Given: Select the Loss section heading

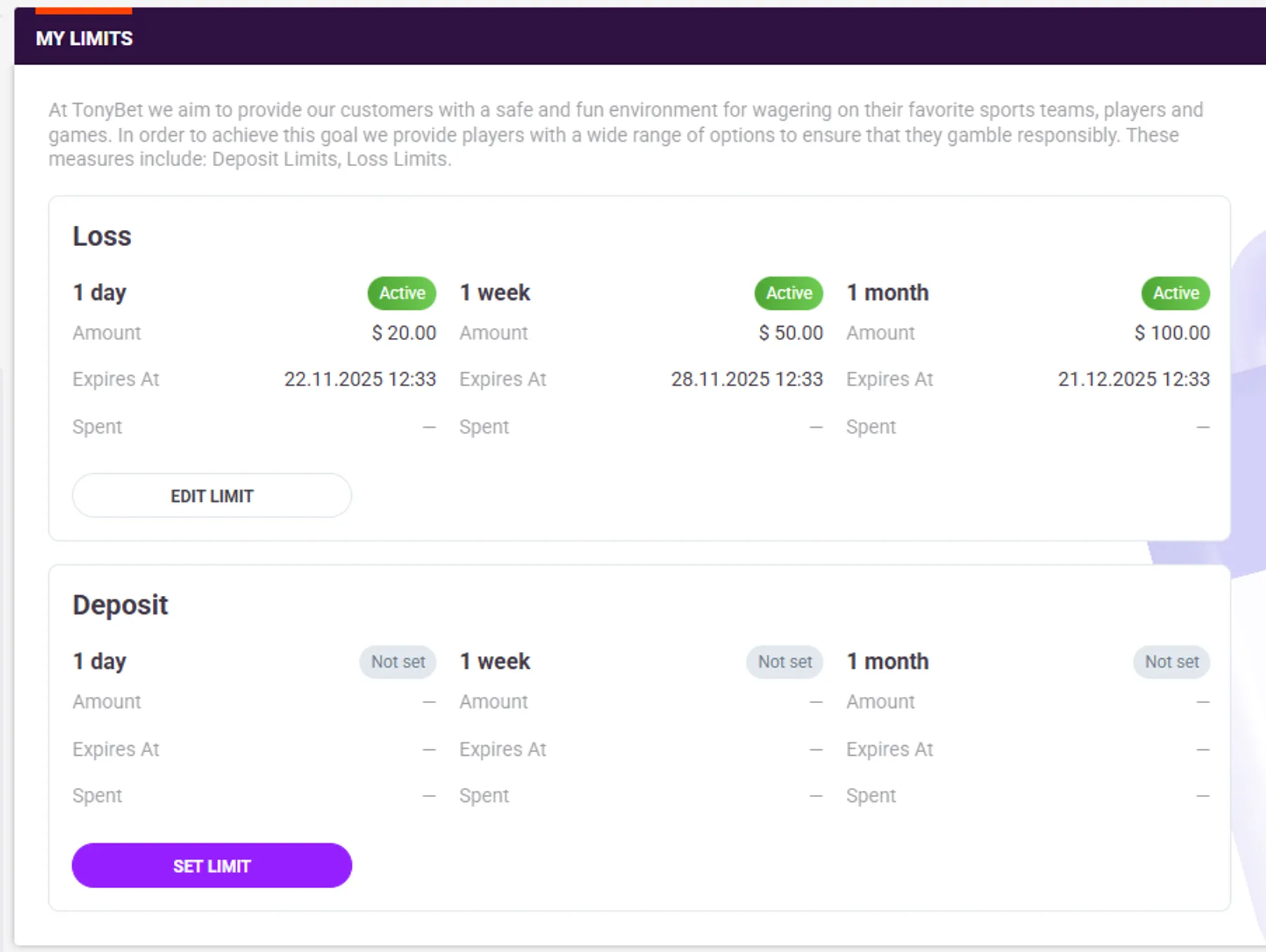Looking at the screenshot, I should pos(102,236).
